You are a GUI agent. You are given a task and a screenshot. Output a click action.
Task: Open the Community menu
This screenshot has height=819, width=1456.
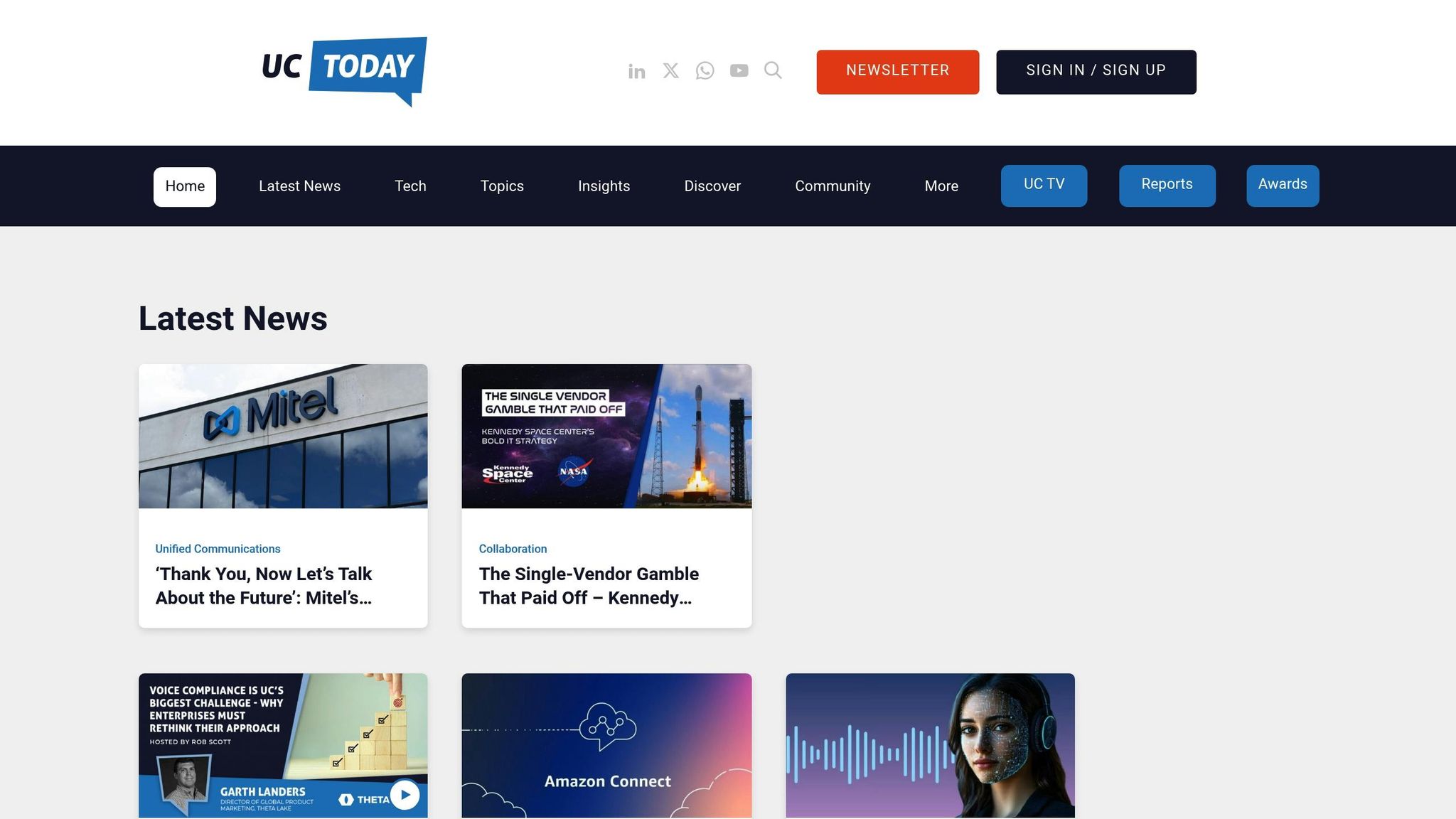pyautogui.click(x=833, y=186)
